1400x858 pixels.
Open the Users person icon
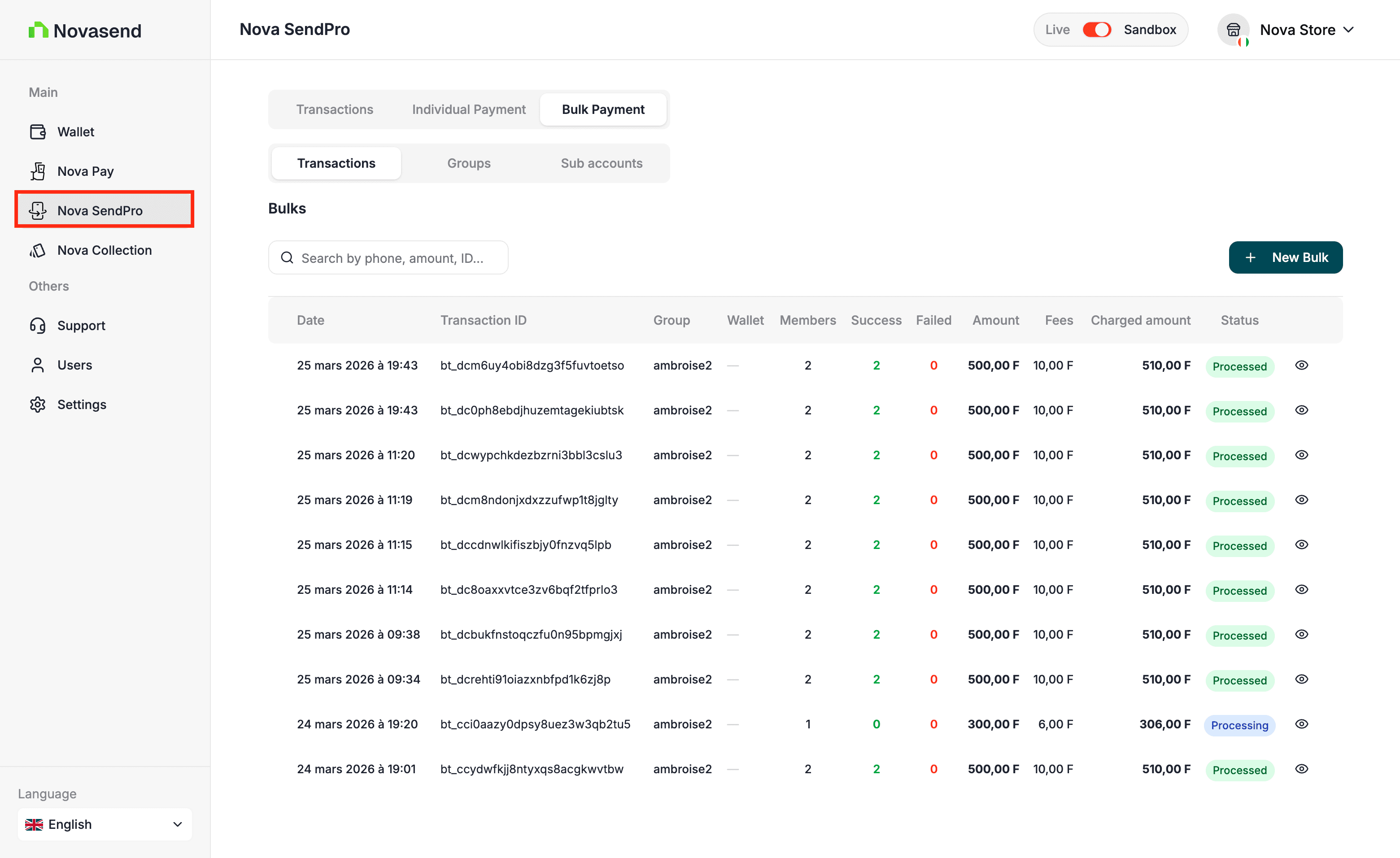[x=38, y=365]
